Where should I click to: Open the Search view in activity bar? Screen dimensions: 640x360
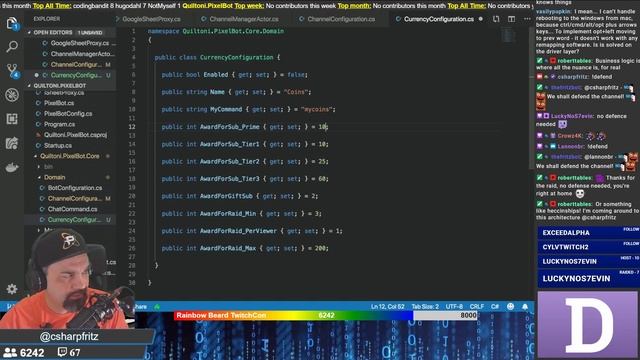[x=12, y=47]
